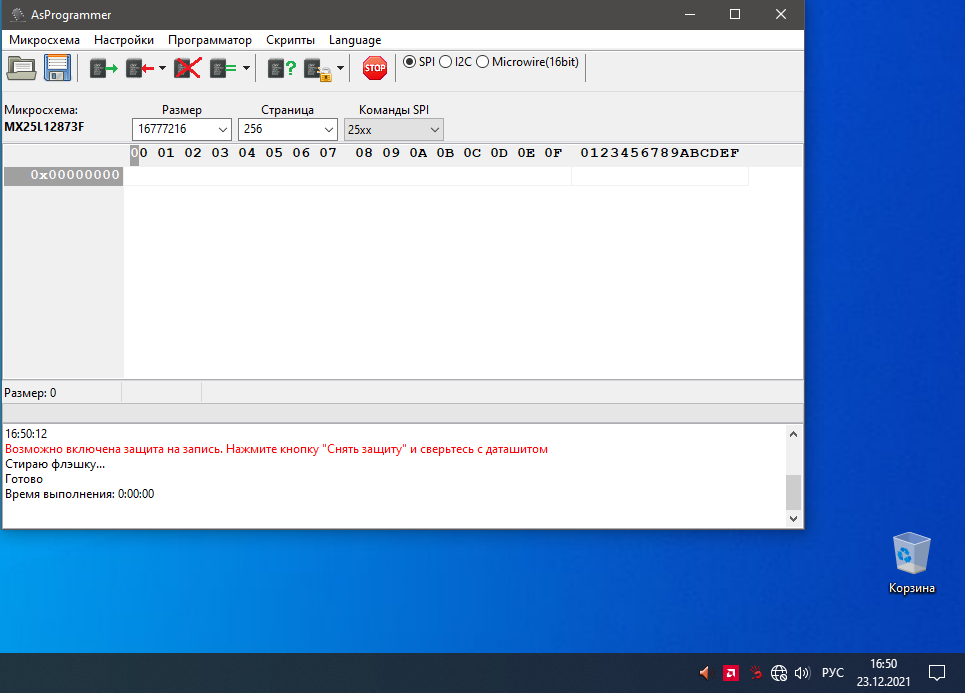The height and width of the screenshot is (693, 965).
Task: Click the red STOP button icon
Action: (x=375, y=68)
